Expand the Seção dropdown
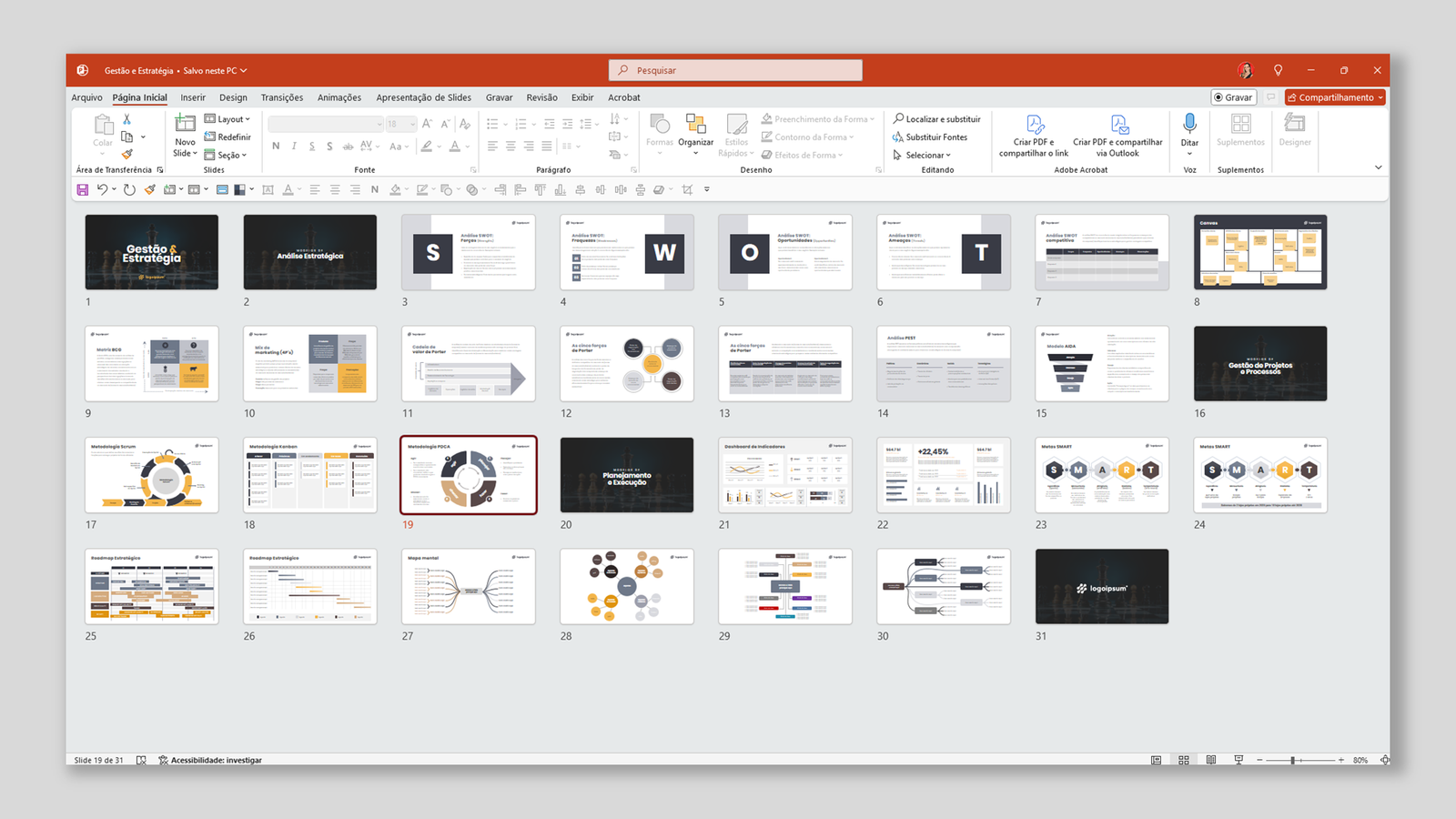This screenshot has height=819, width=1456. point(226,156)
